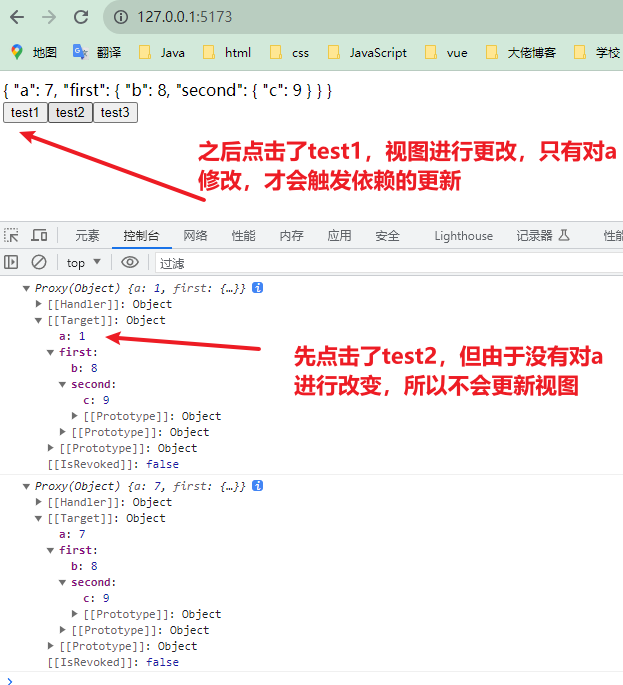The width and height of the screenshot is (623, 685).
Task: Collapse the second Proxy(Object) {a: 7} entry
Action: coord(26,486)
